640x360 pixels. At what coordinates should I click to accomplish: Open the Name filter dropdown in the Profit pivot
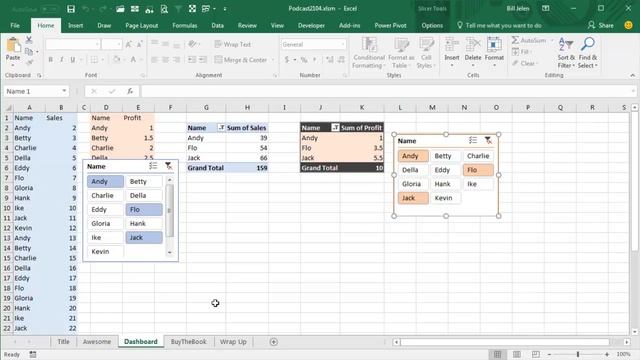coord(335,128)
